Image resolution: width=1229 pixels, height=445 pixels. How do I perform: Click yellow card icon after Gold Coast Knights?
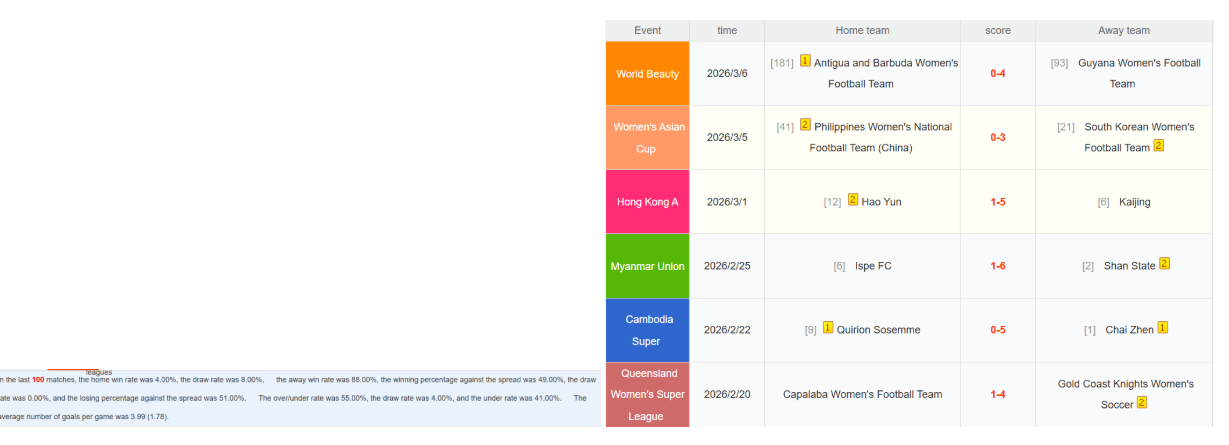pos(1141,403)
